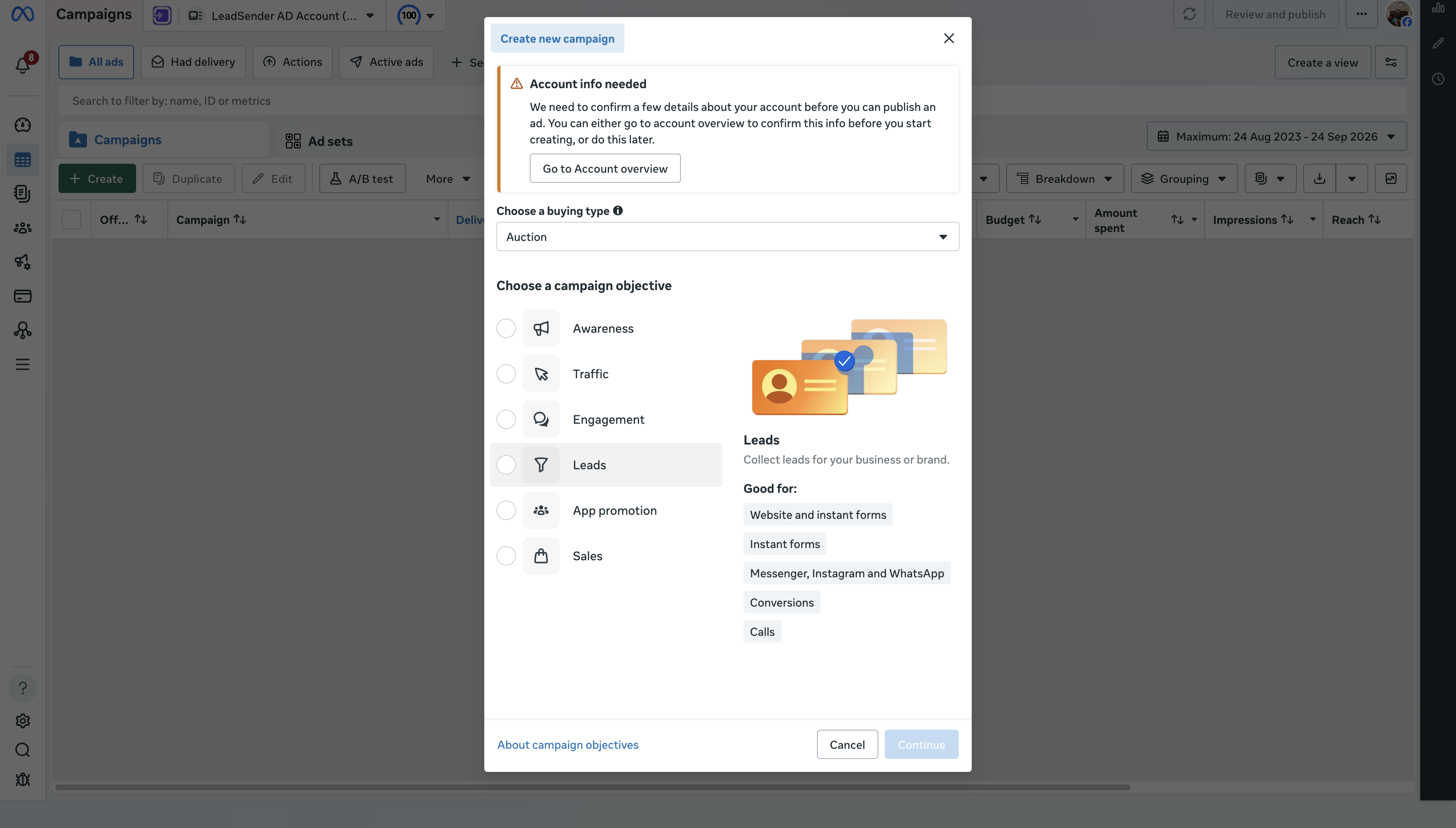This screenshot has width=1456, height=828.
Task: Select the App promotion radio button
Action: point(506,510)
